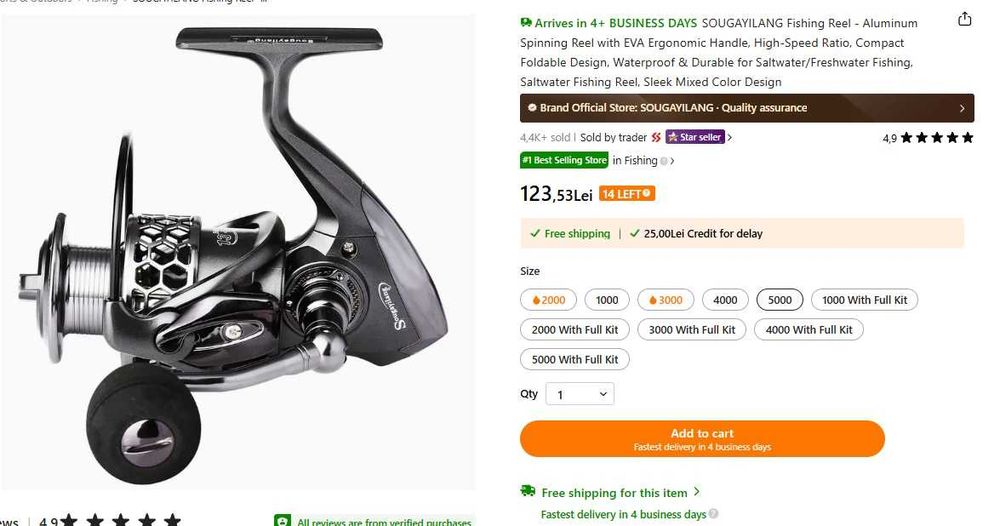Select size 2000 option

(x=548, y=300)
